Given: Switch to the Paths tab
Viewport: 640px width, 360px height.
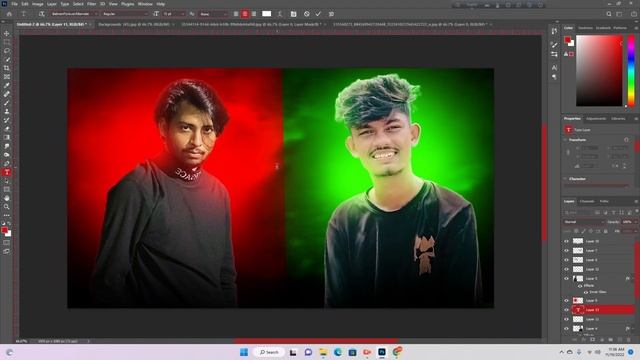Looking at the screenshot, I should [x=604, y=202].
